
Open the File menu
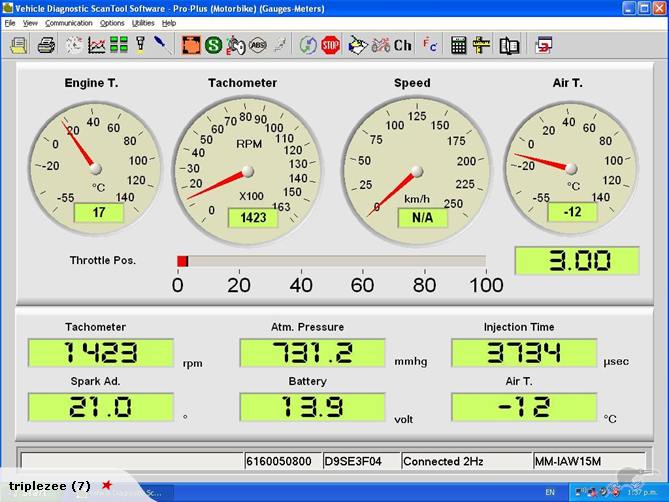pyautogui.click(x=10, y=23)
